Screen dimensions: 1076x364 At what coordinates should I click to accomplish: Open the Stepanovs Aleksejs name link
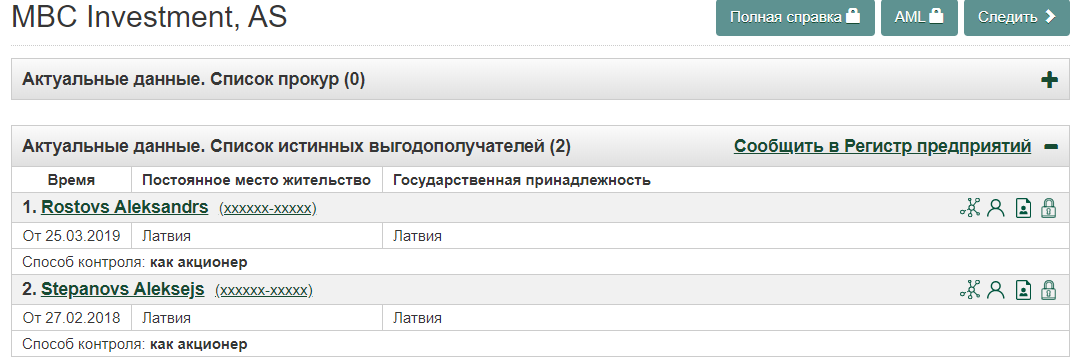pyautogui.click(x=123, y=289)
